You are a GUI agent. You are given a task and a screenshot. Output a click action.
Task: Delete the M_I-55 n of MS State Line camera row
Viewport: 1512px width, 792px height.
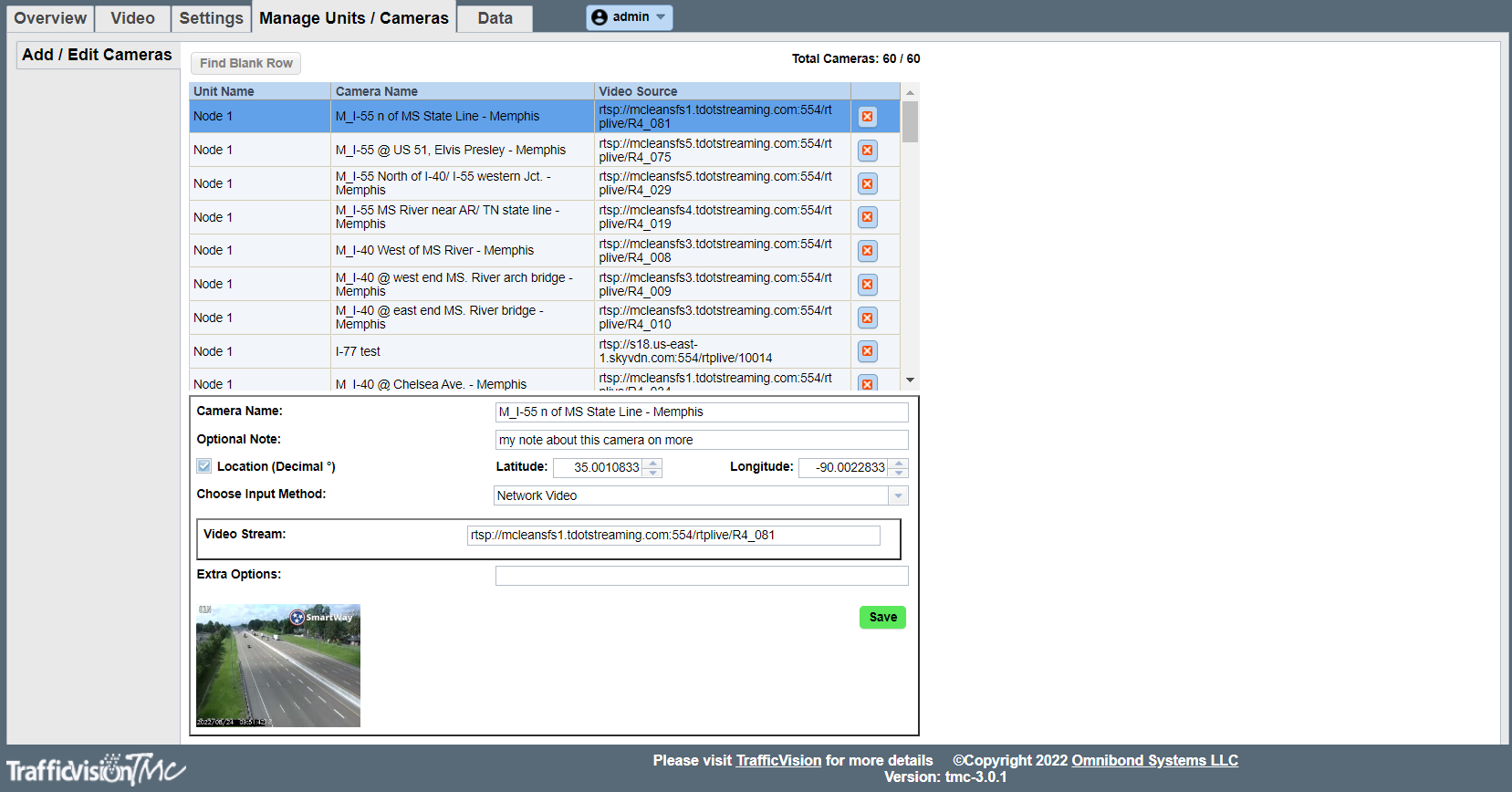tap(868, 117)
